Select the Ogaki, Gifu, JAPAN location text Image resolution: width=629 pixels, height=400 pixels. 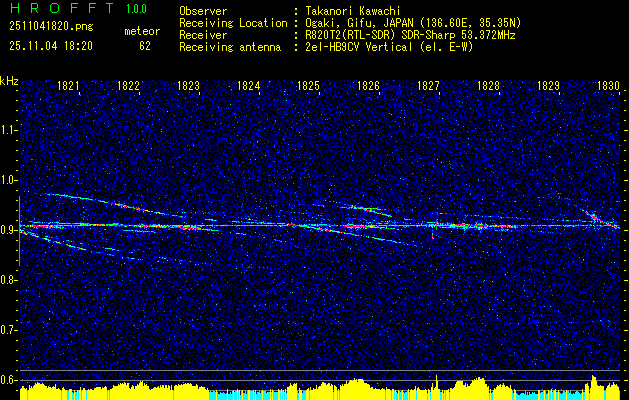pyautogui.click(x=413, y=23)
